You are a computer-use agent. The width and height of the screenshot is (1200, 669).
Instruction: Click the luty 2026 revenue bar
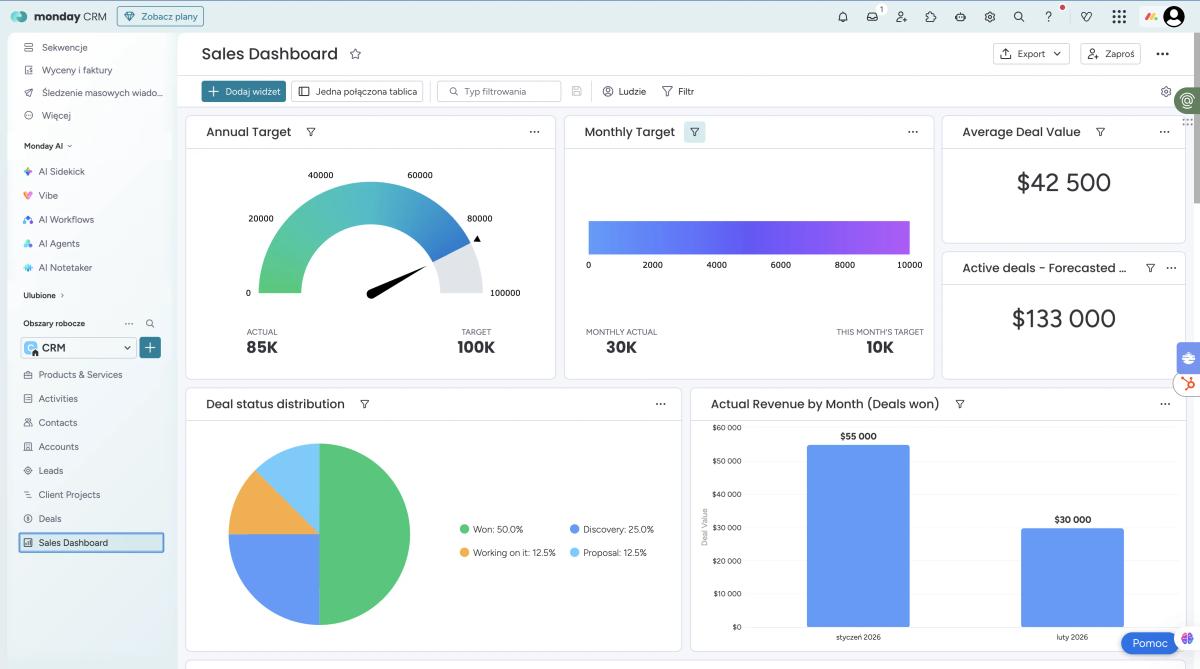click(x=1072, y=578)
